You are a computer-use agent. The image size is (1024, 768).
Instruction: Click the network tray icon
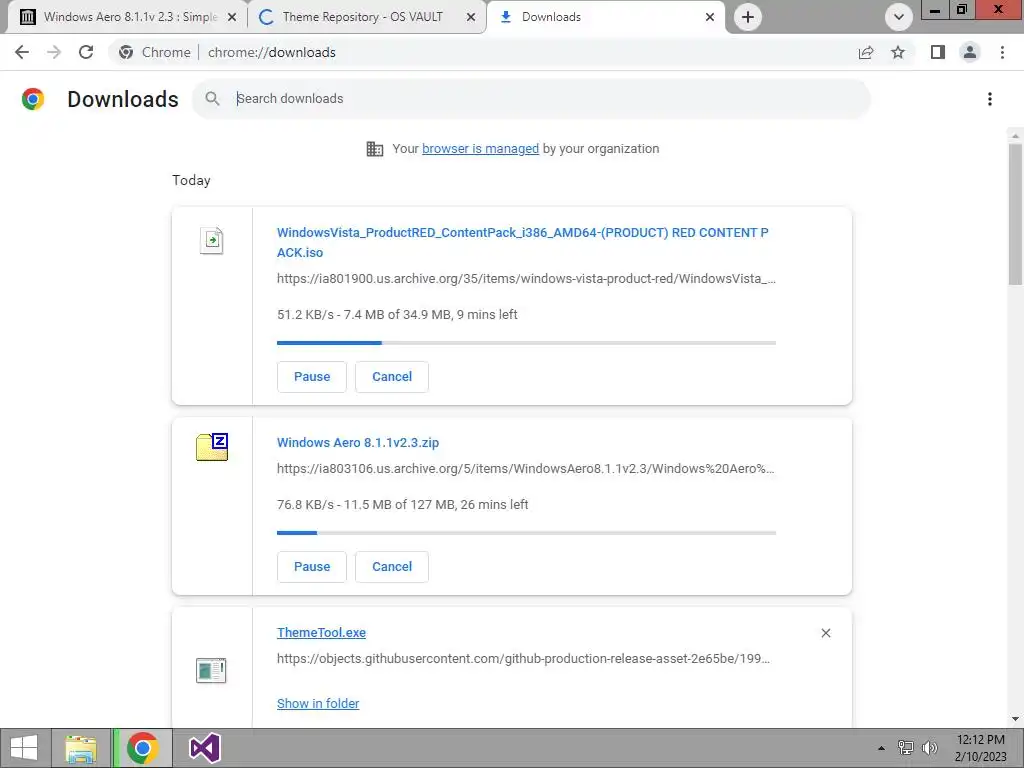[906, 748]
